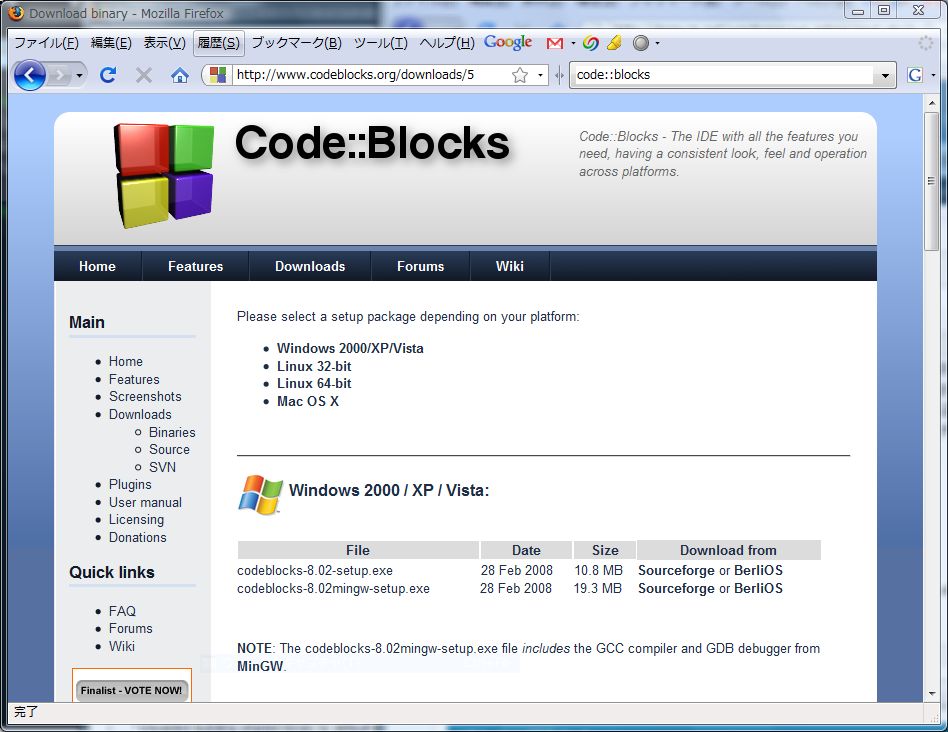This screenshot has width=948, height=732.
Task: Expand the search box dropdown arrow
Action: tap(885, 75)
